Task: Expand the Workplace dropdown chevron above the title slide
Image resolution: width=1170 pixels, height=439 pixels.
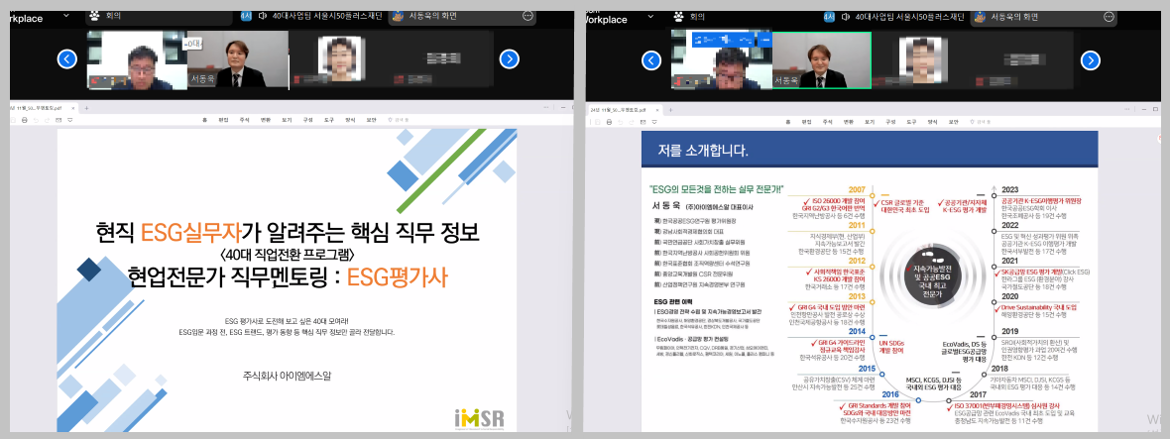Action: [66, 17]
